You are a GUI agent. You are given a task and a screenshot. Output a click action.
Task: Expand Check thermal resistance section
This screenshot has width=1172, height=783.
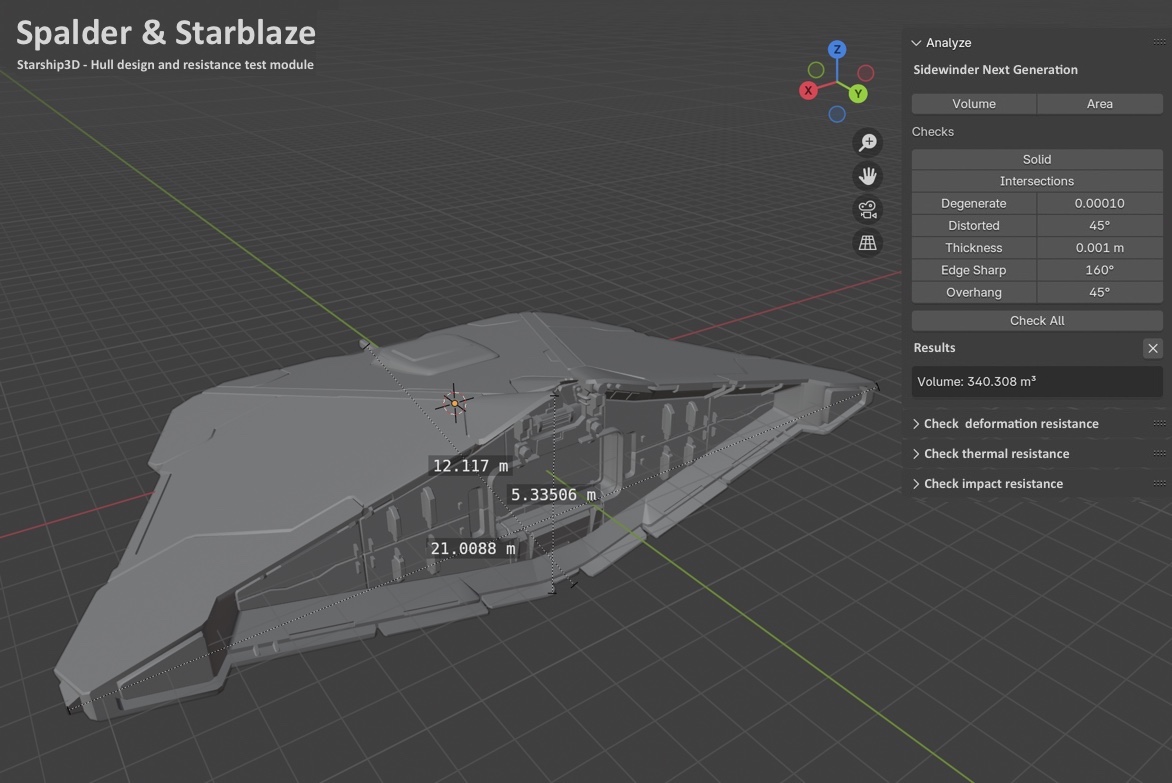996,454
